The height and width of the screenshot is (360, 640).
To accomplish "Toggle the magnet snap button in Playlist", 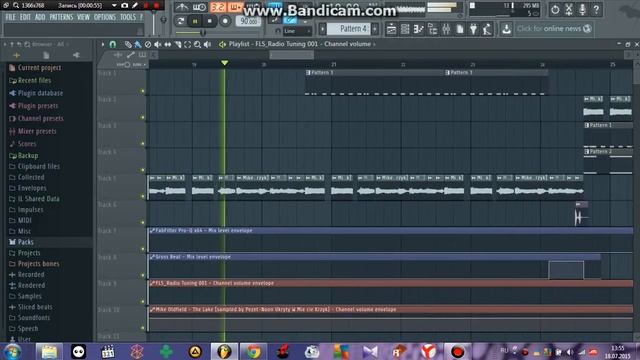I will pos(113,44).
